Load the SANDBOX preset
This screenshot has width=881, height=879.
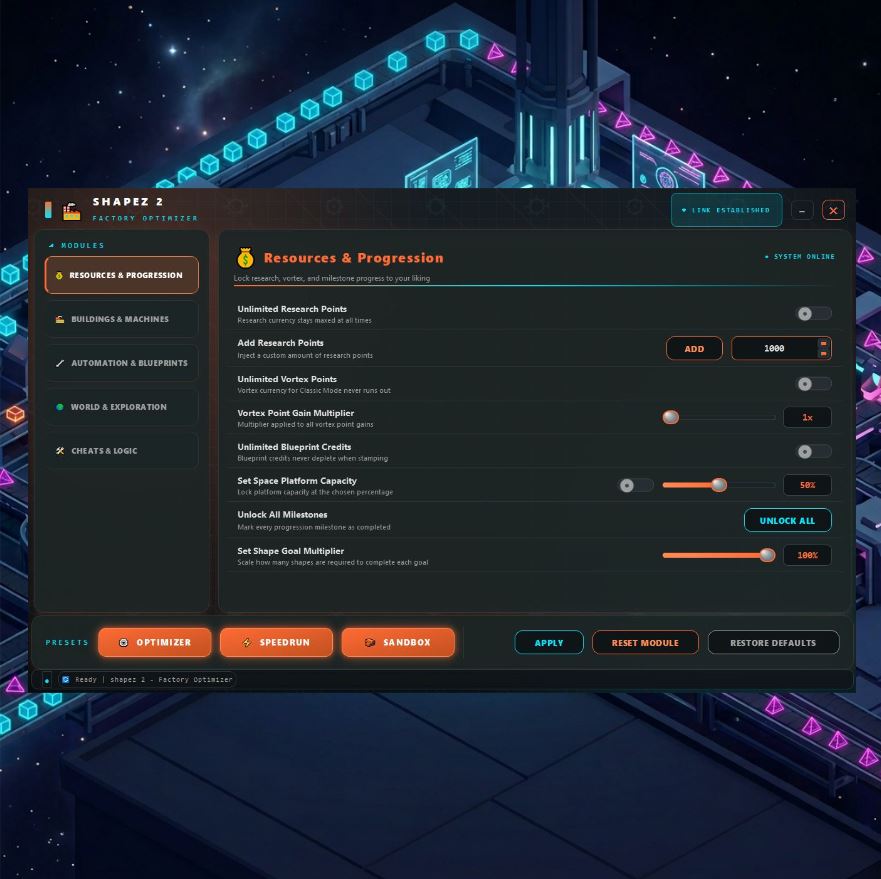pos(398,642)
